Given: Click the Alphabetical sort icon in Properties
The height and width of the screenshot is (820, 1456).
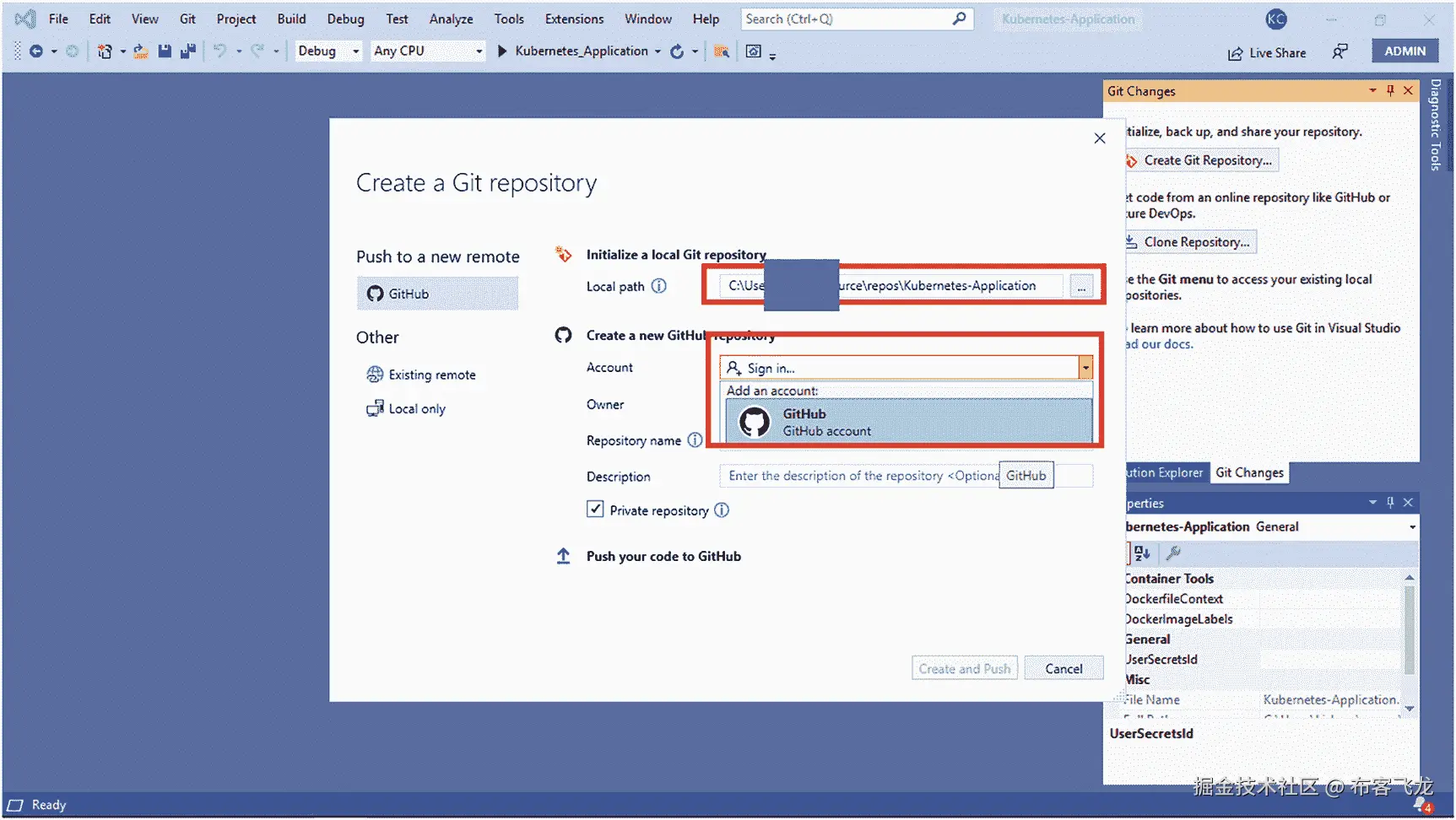Looking at the screenshot, I should (x=1142, y=553).
